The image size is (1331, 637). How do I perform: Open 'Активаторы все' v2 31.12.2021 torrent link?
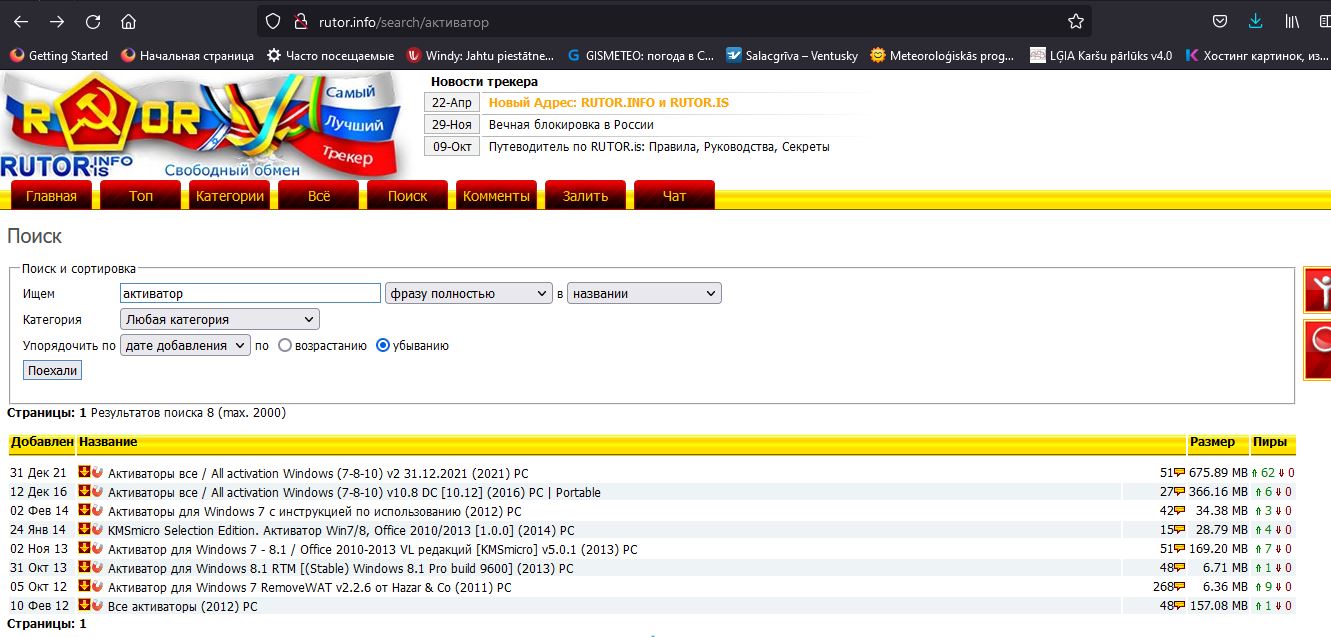click(x=318, y=473)
